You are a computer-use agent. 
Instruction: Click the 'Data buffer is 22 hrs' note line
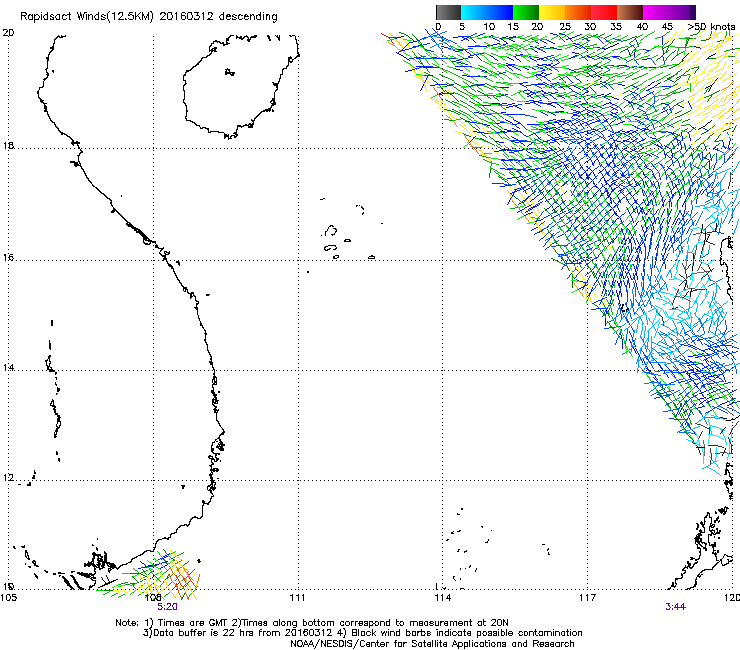click(x=362, y=633)
